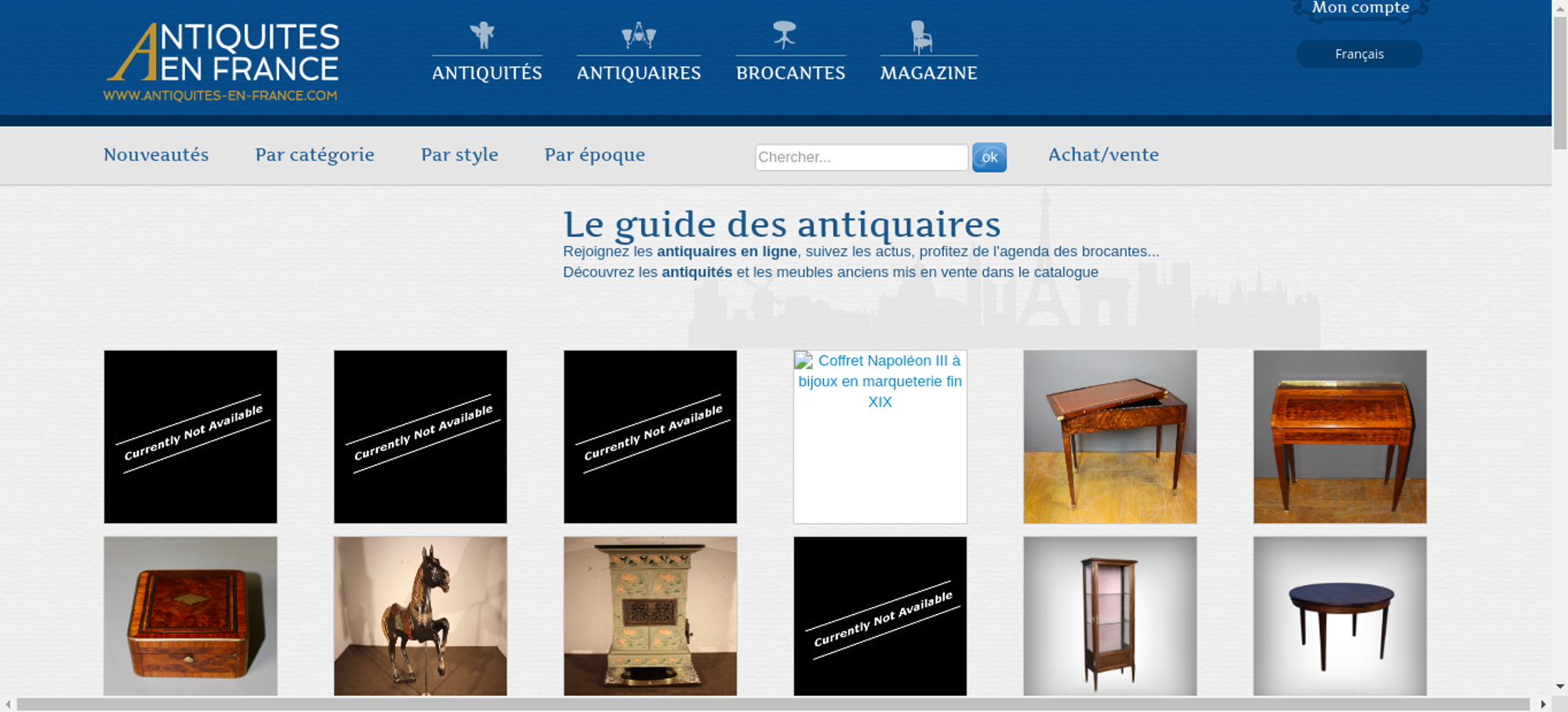Open the carousel horse statue thumbnail
Viewport: 1568px width, 712px height.
tap(420, 616)
